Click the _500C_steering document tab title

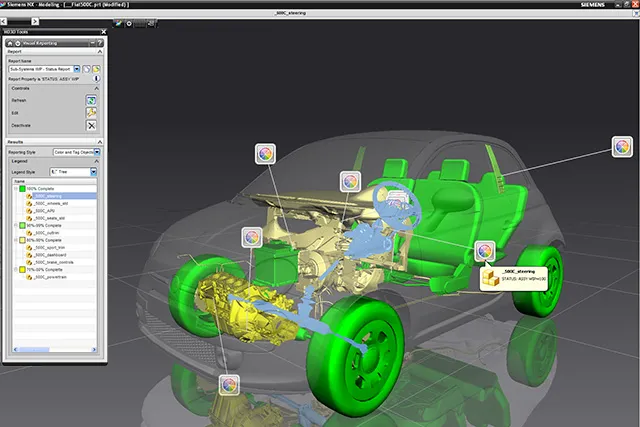291,13
